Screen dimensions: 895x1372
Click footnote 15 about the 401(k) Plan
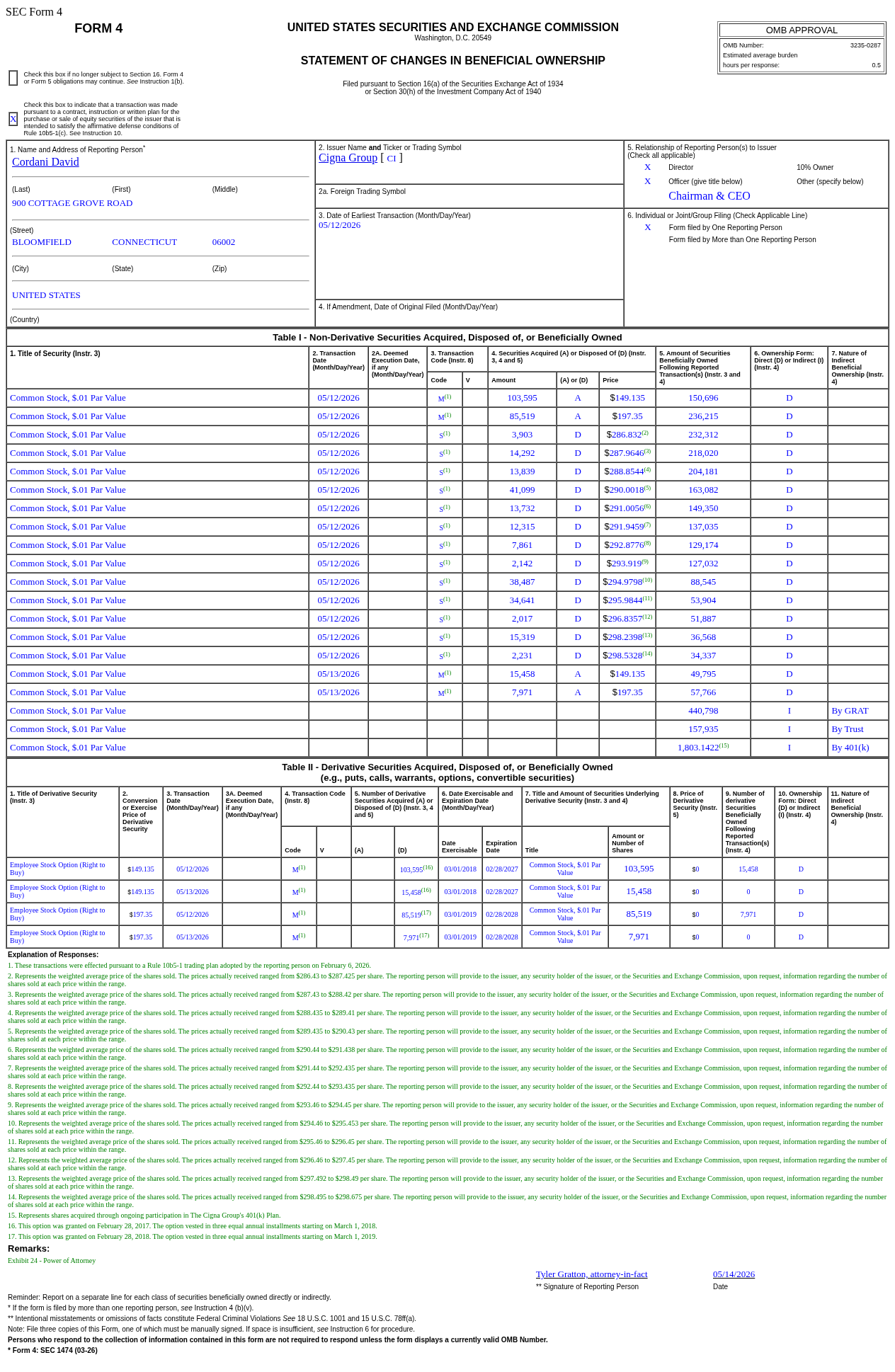click(144, 1216)
